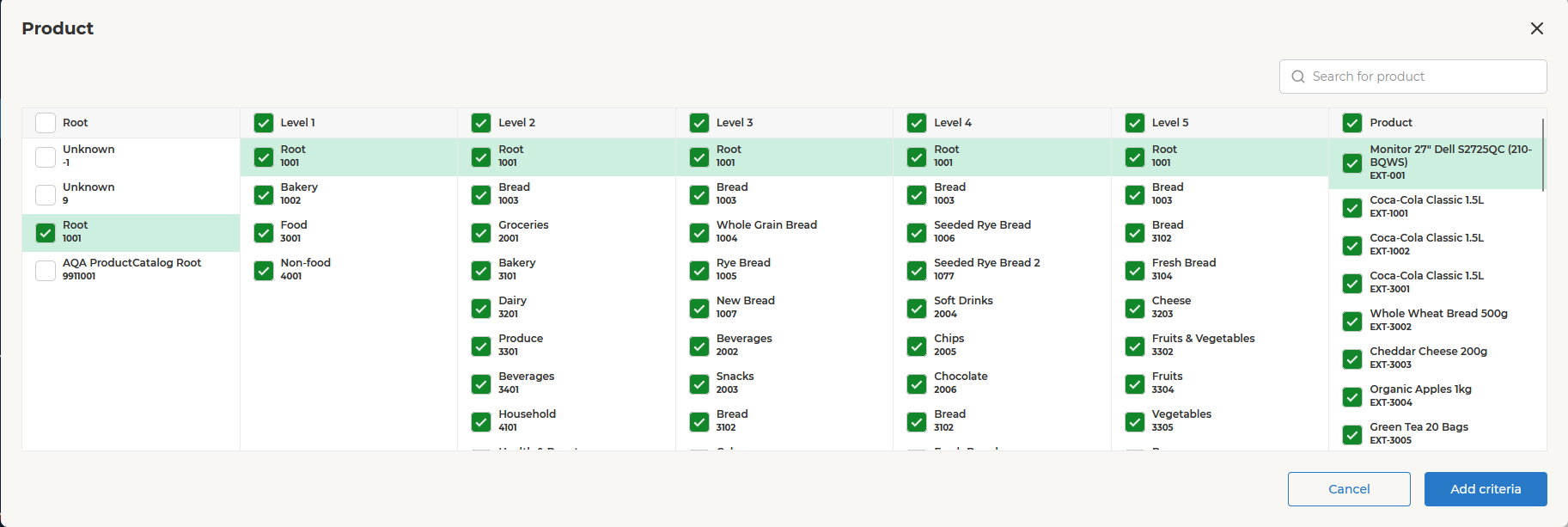Uncheck Organic Apples 1kg checkbox
The image size is (1568, 527).
point(1352,397)
